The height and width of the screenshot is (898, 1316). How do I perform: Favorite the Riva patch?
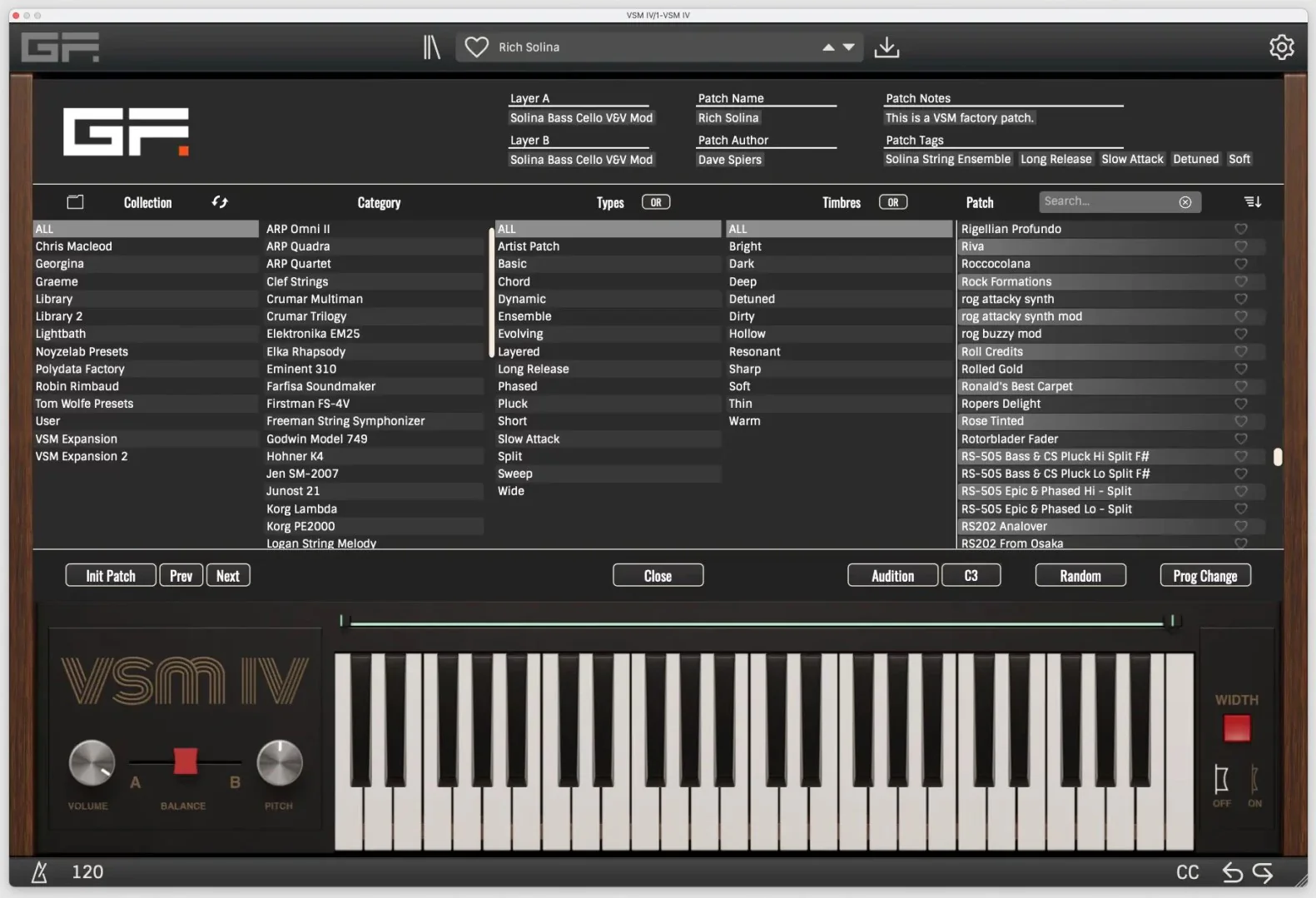(x=1240, y=246)
